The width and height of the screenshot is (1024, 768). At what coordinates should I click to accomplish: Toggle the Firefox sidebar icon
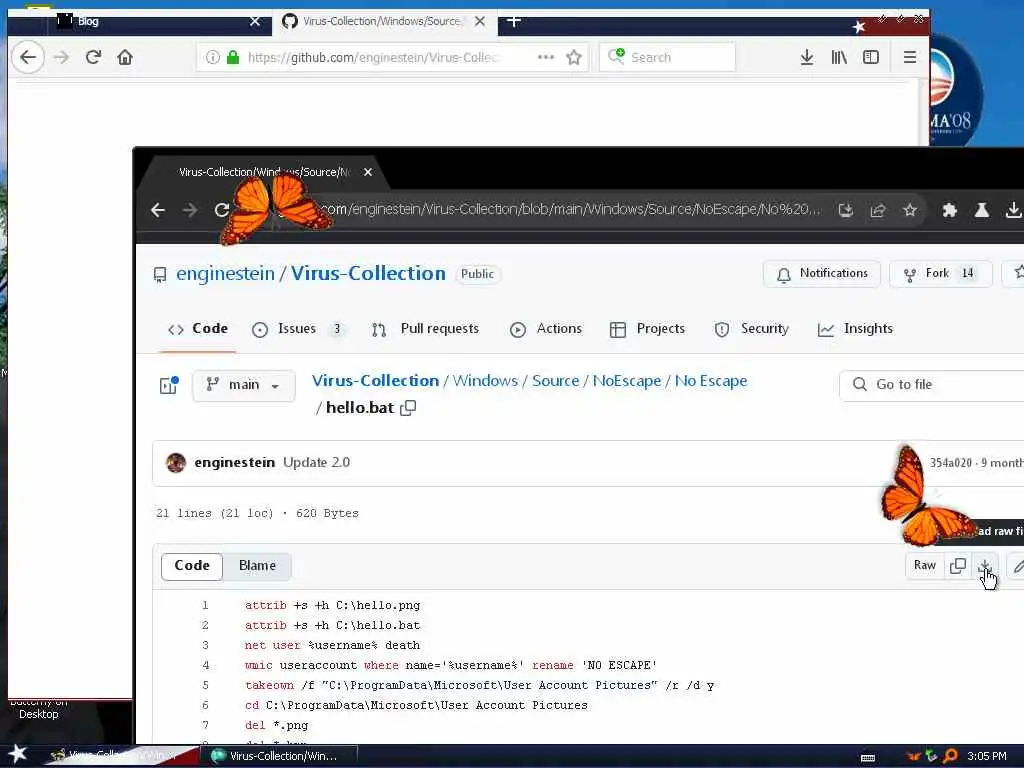click(871, 57)
